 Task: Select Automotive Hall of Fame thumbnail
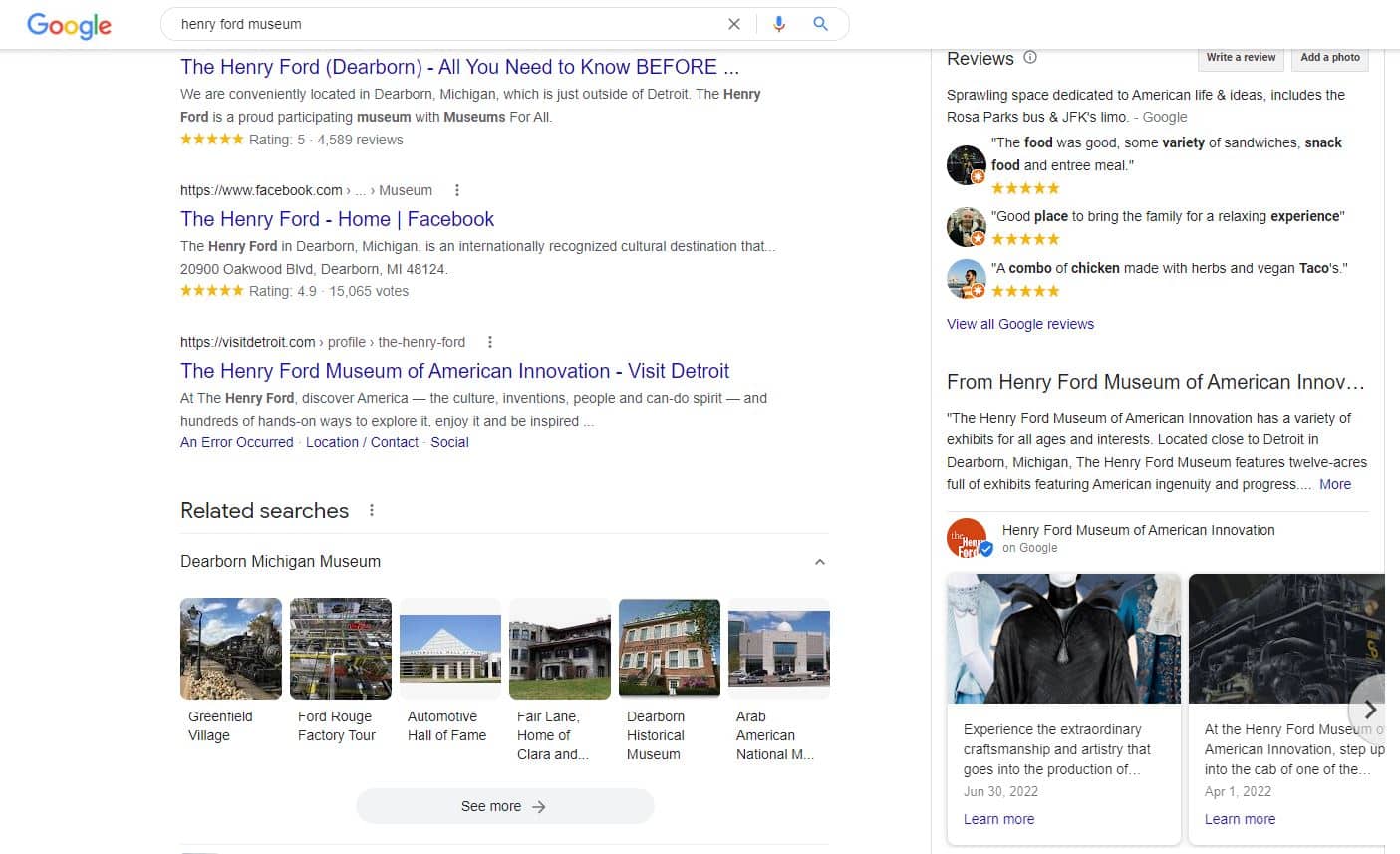click(450, 649)
